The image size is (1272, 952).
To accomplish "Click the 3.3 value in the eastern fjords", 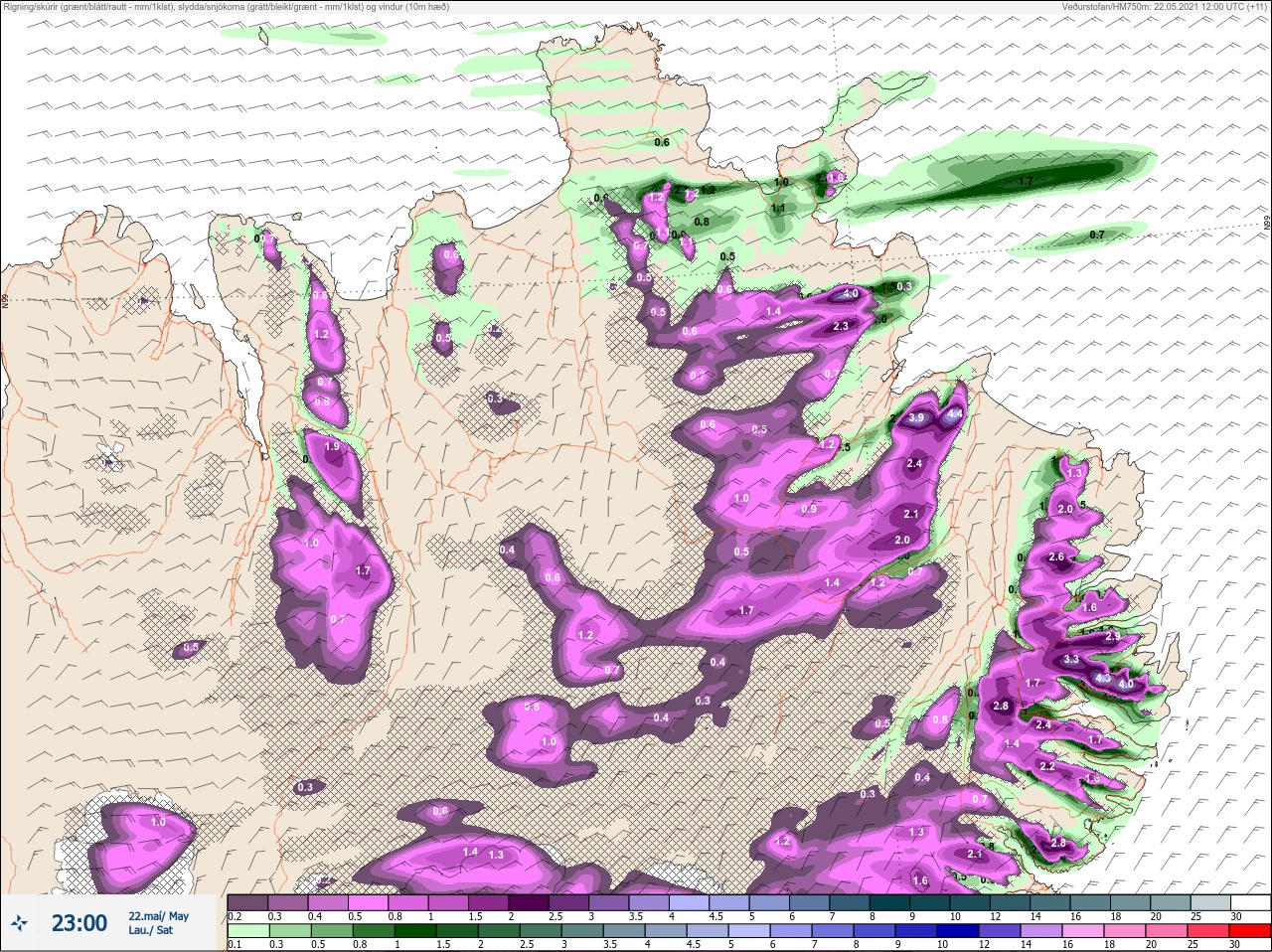I will [x=1070, y=660].
